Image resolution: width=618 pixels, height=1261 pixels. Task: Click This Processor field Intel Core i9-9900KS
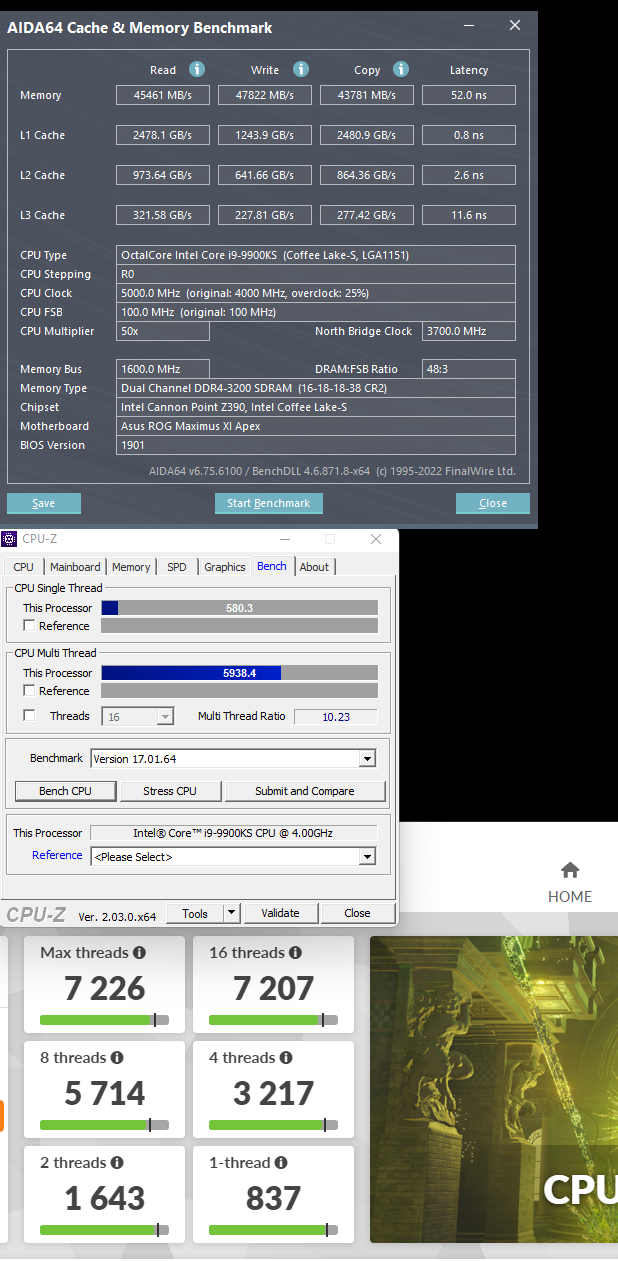[233, 833]
